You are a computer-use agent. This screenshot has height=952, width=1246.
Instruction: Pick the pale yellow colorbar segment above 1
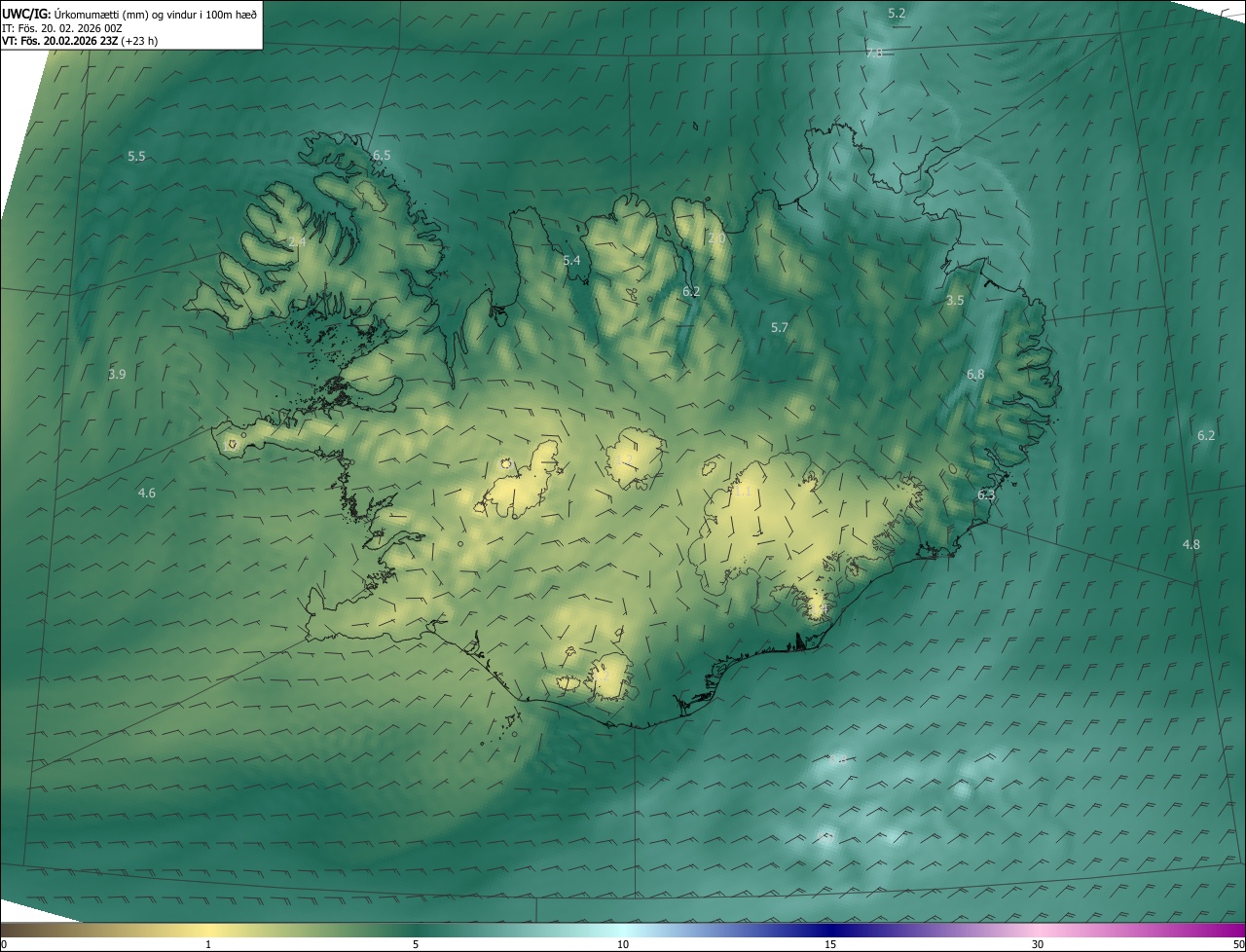coord(208,930)
